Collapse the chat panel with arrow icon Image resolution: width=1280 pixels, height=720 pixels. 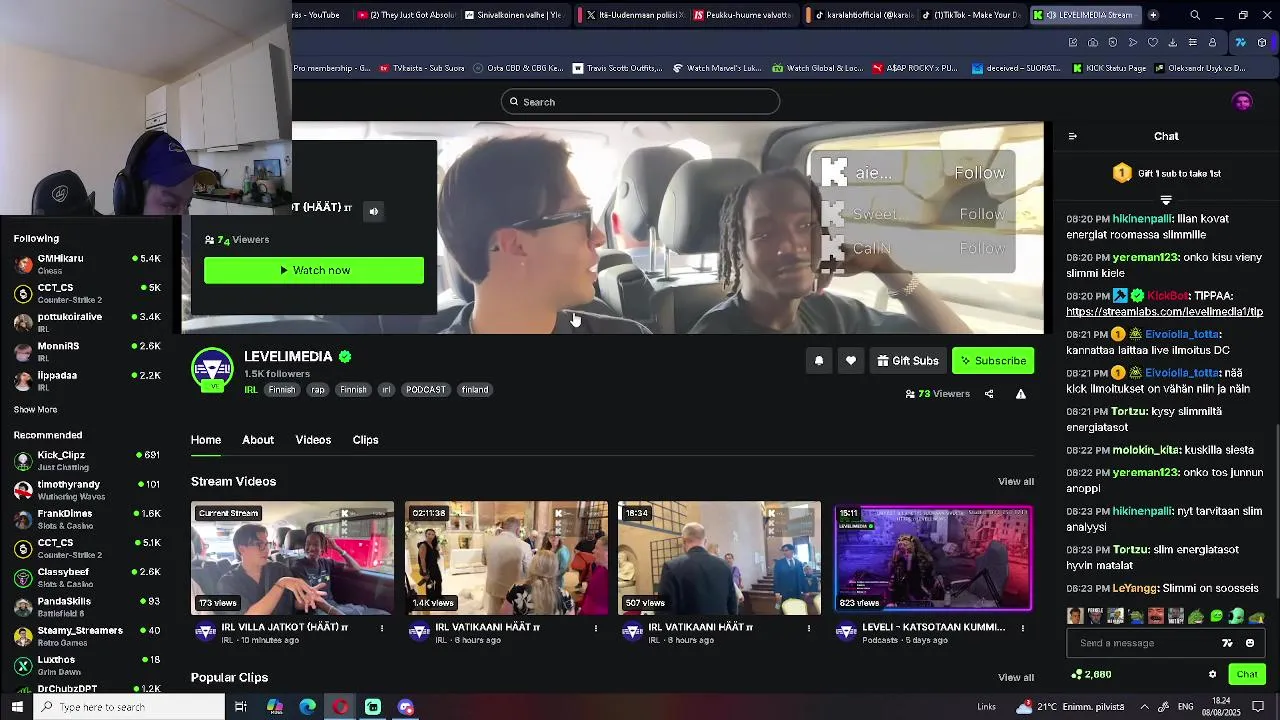pos(1073,136)
